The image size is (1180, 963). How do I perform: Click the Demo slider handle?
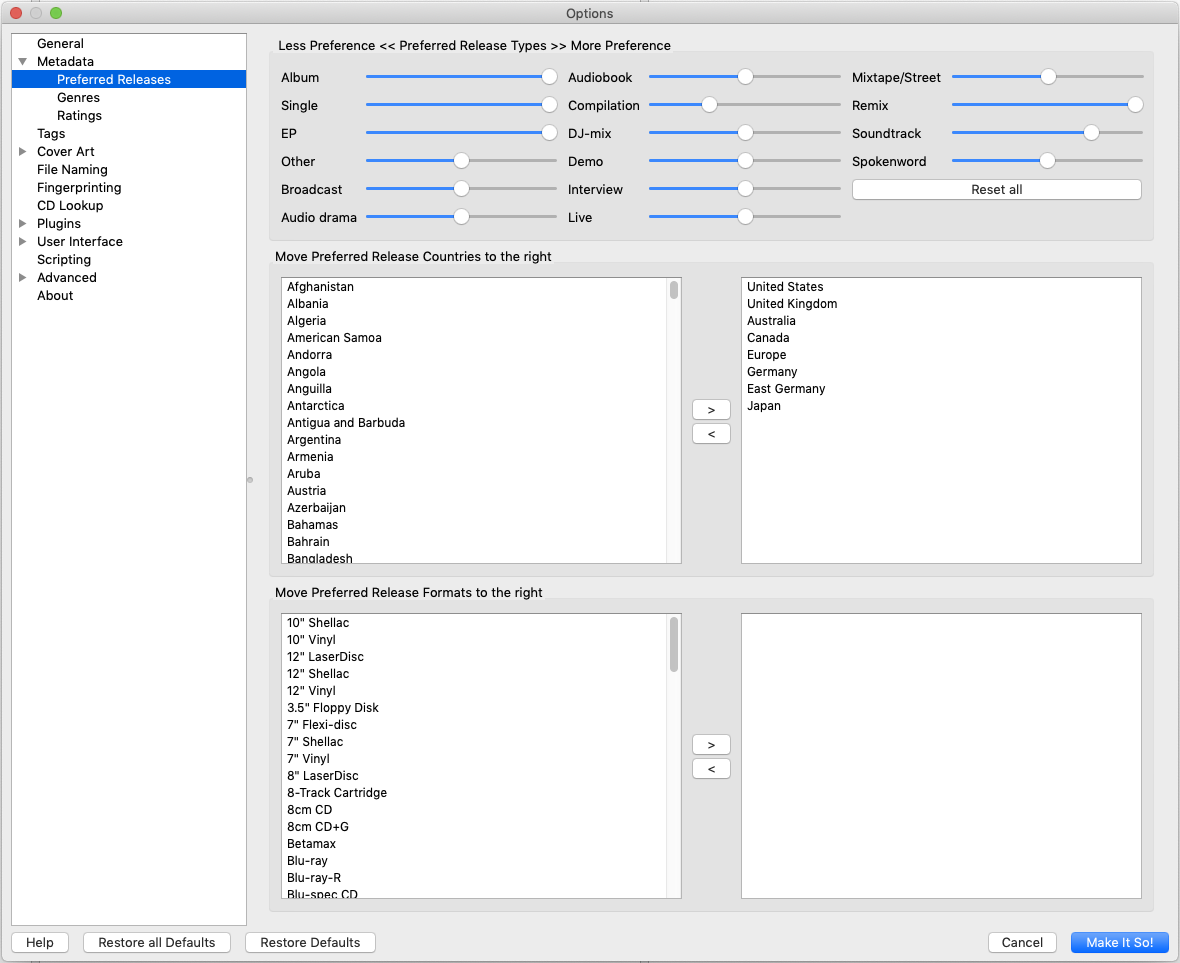pos(745,160)
